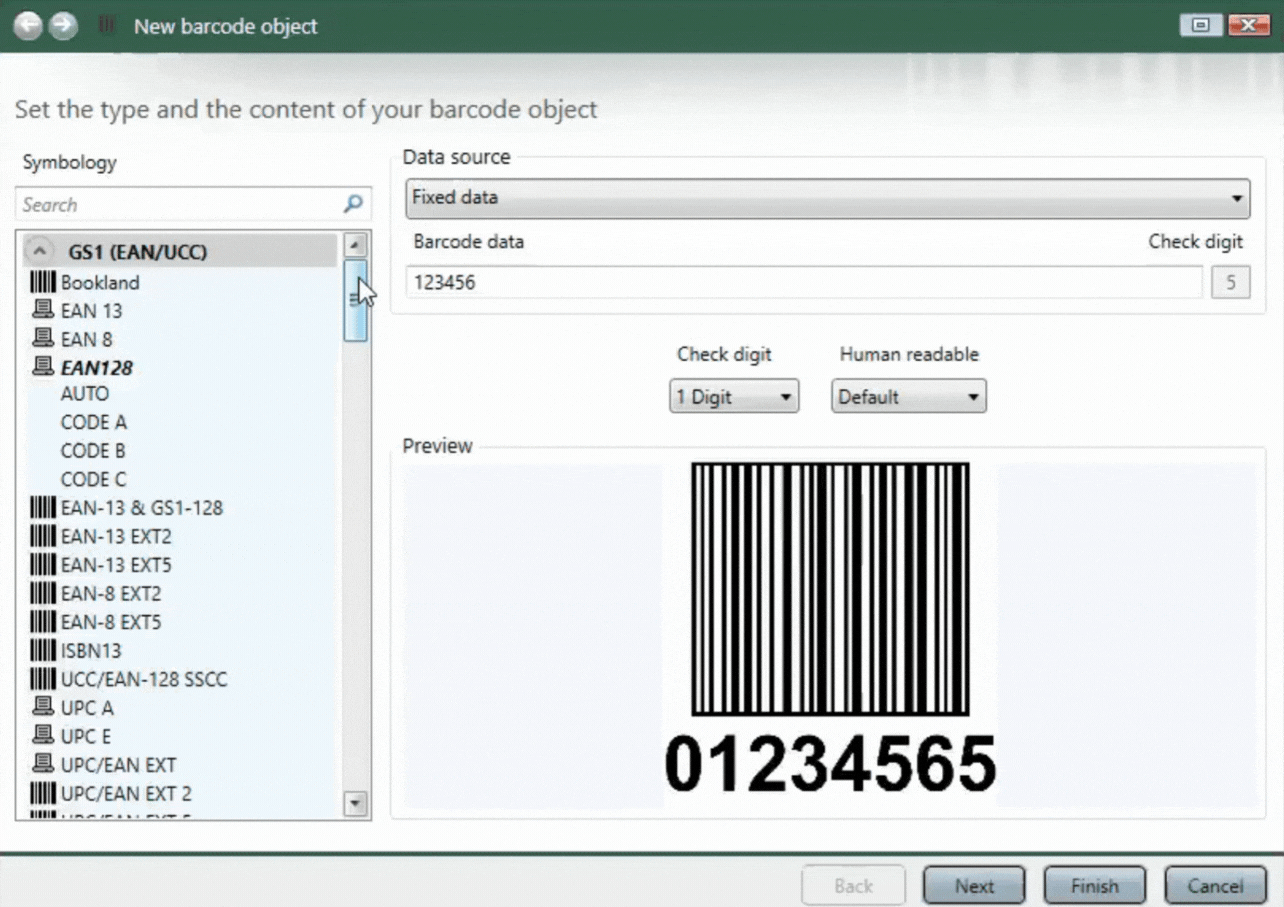Click the search magnifier icon
The width and height of the screenshot is (1284, 907).
point(353,204)
